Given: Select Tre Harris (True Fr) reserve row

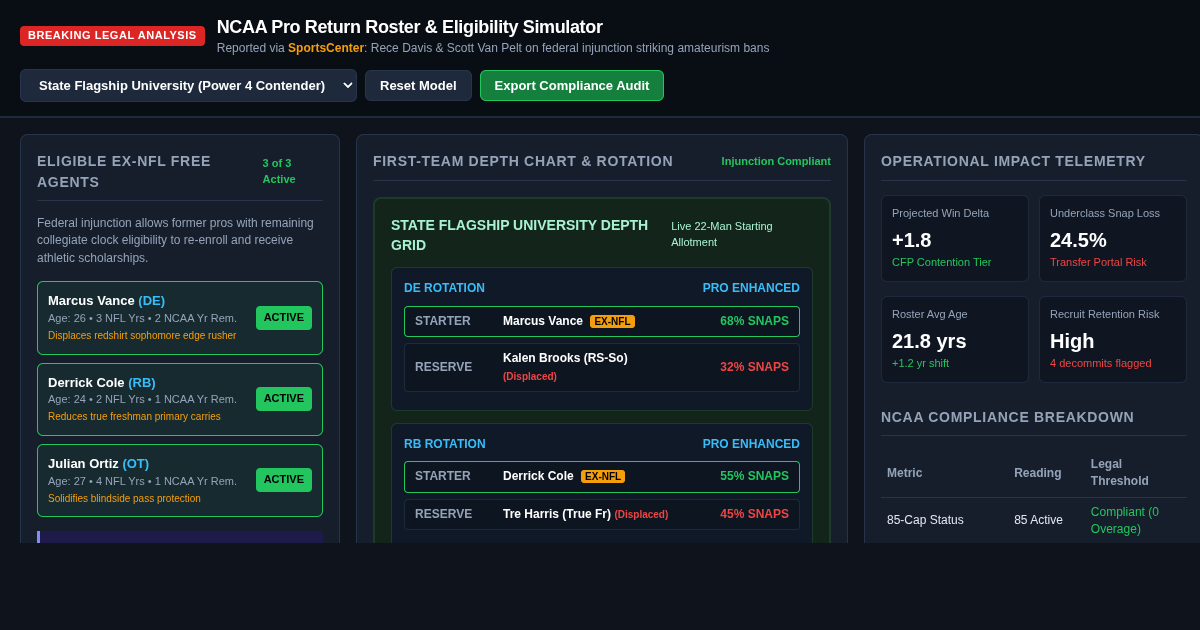Looking at the screenshot, I should click(602, 514).
